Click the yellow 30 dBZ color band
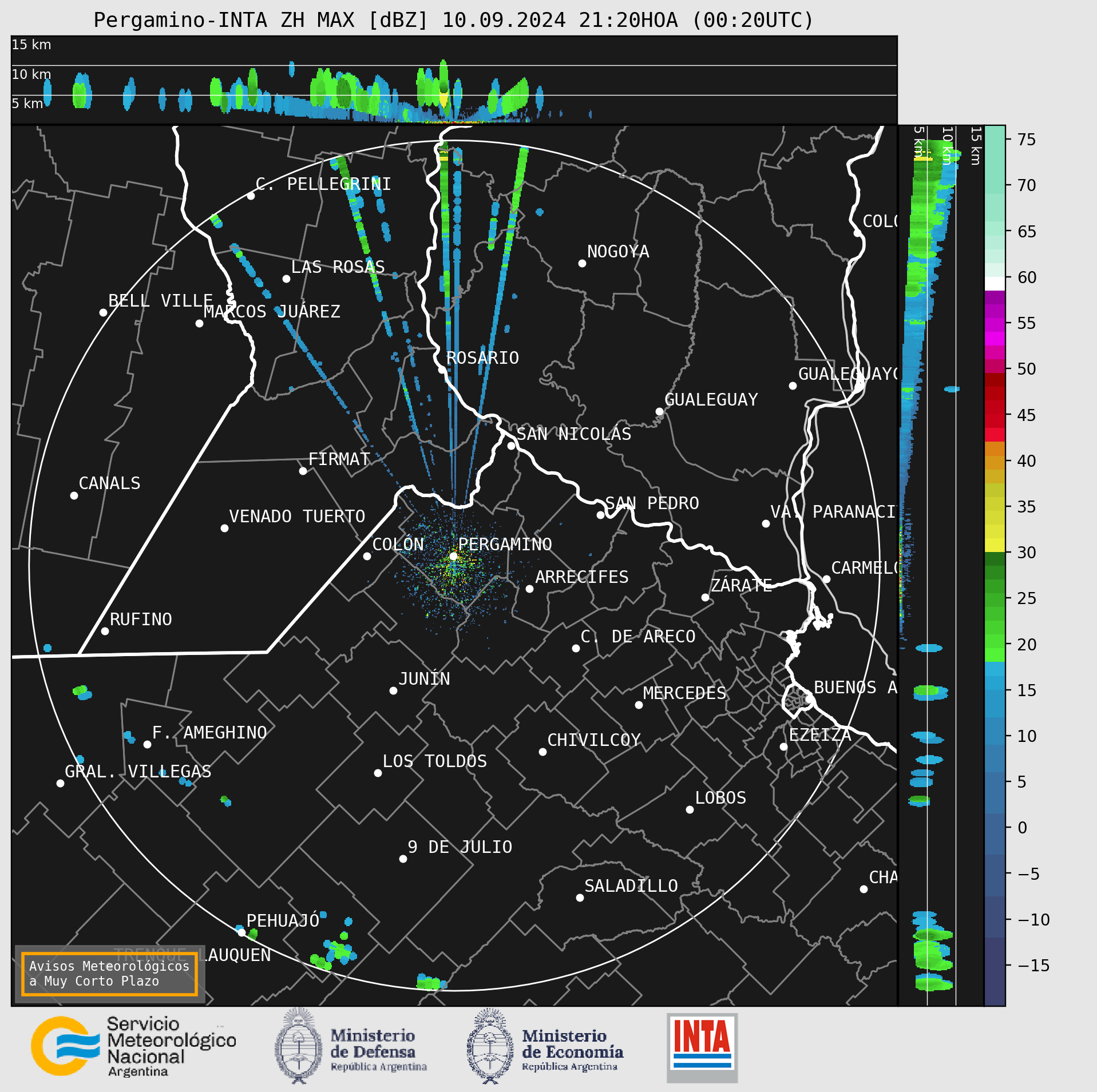The height and width of the screenshot is (1092, 1097). (x=995, y=545)
